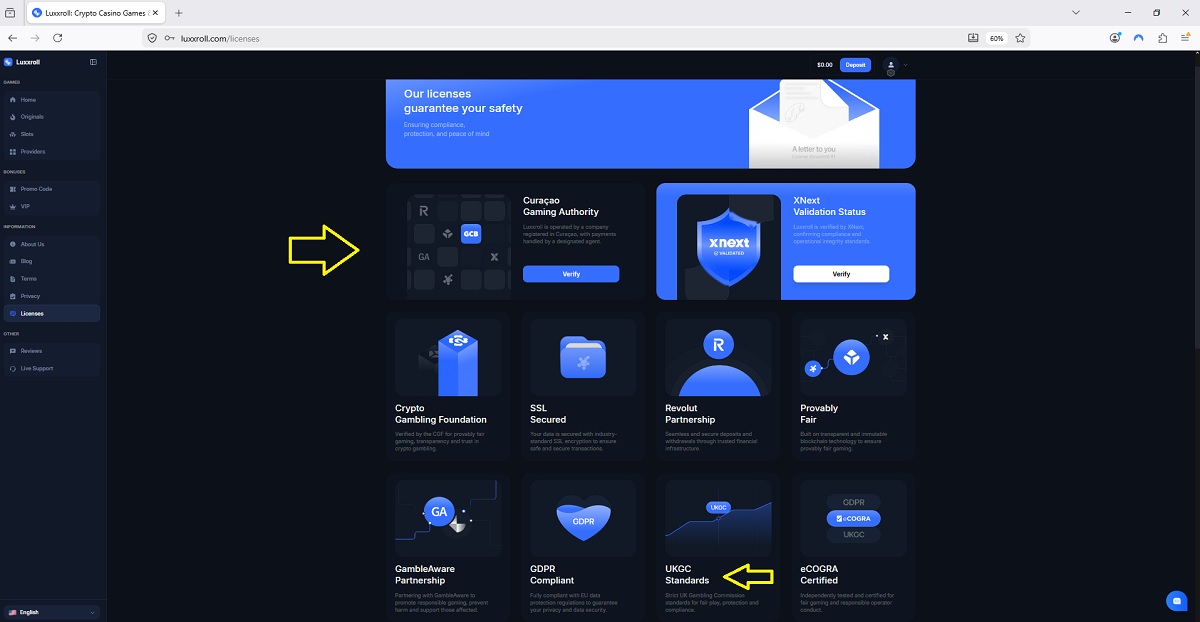Click SSL Secured title
This screenshot has width=1200, height=622.
pos(548,414)
